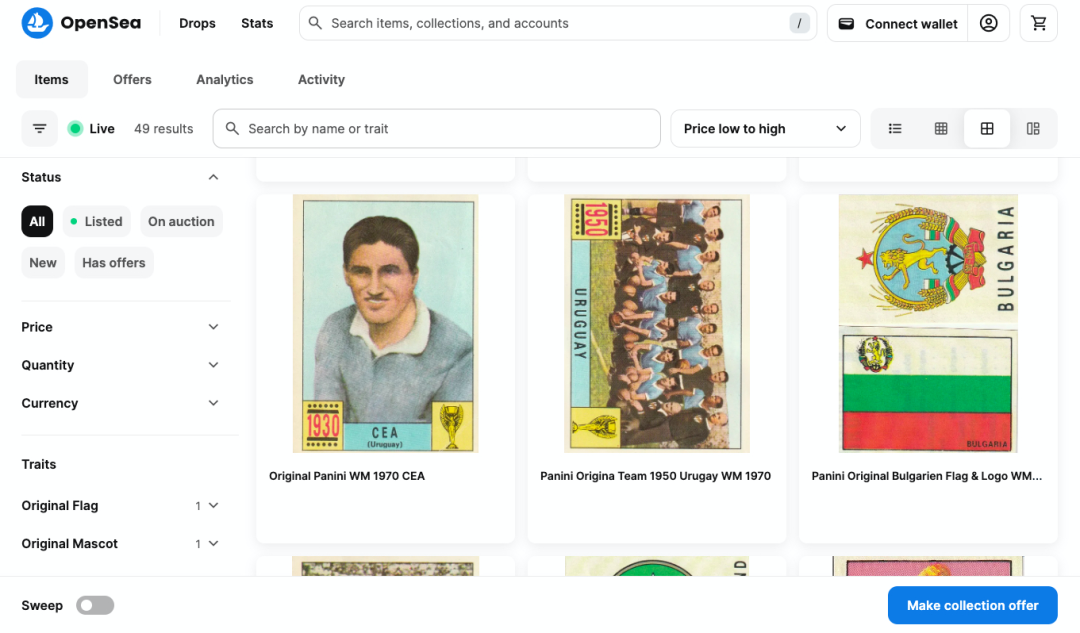Image resolution: width=1080 pixels, height=633 pixels.
Task: Click the OpenSea logo icon
Action: click(x=37, y=23)
